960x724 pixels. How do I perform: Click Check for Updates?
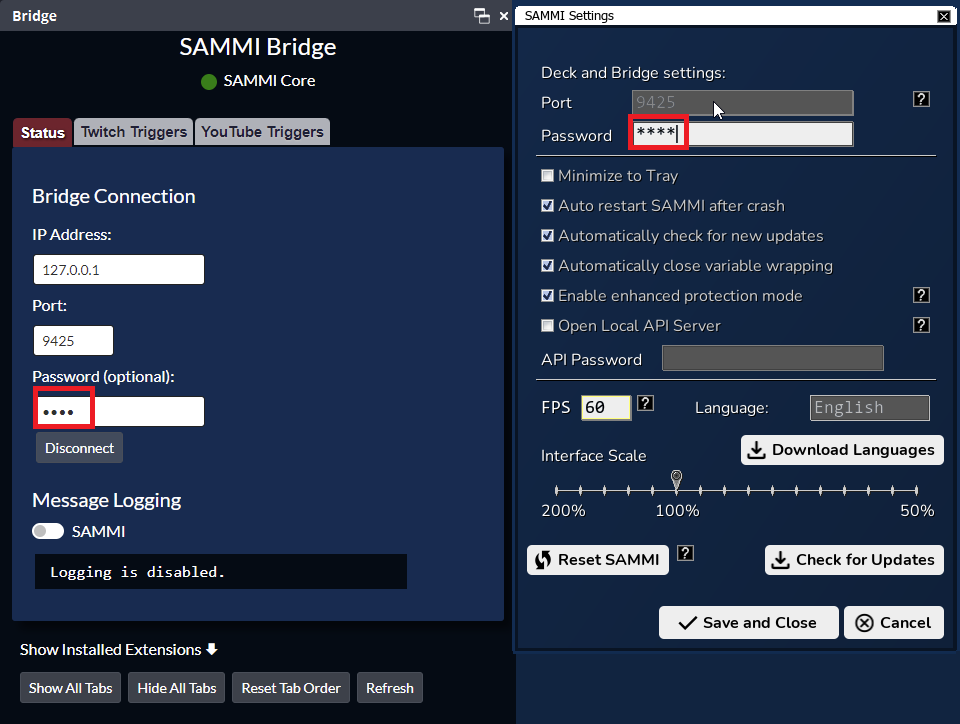(854, 560)
